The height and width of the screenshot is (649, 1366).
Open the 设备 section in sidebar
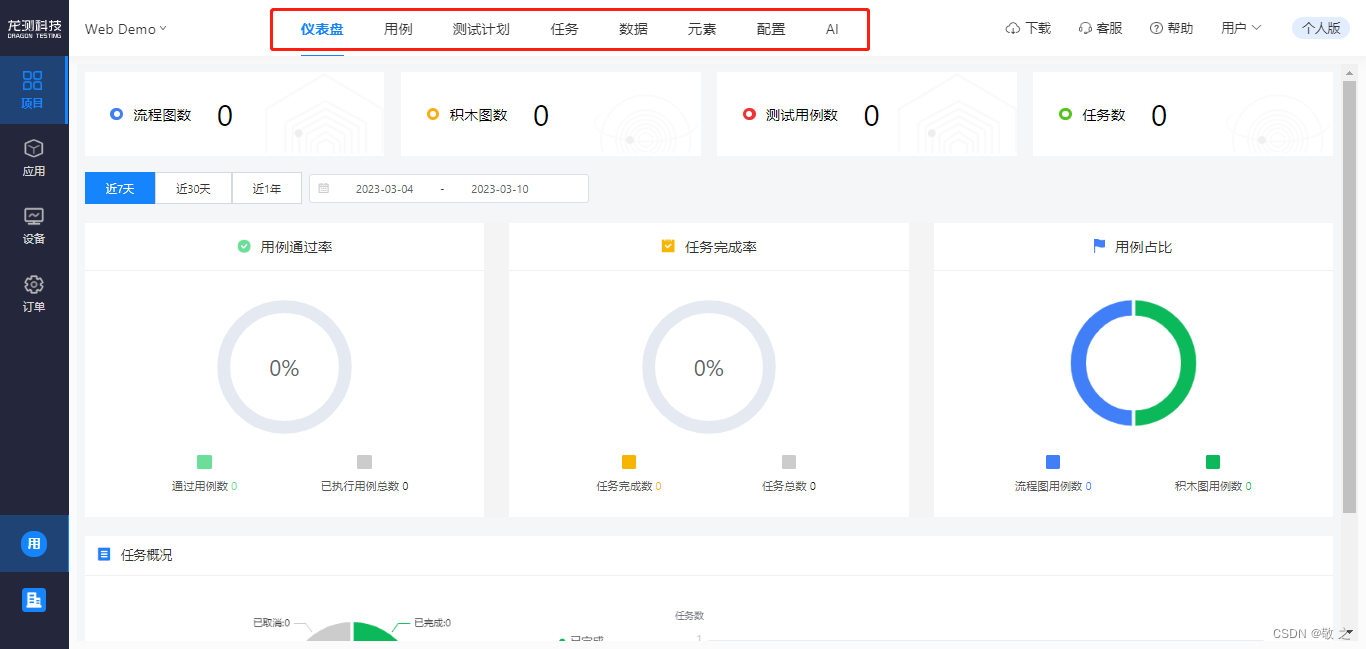tap(33, 226)
